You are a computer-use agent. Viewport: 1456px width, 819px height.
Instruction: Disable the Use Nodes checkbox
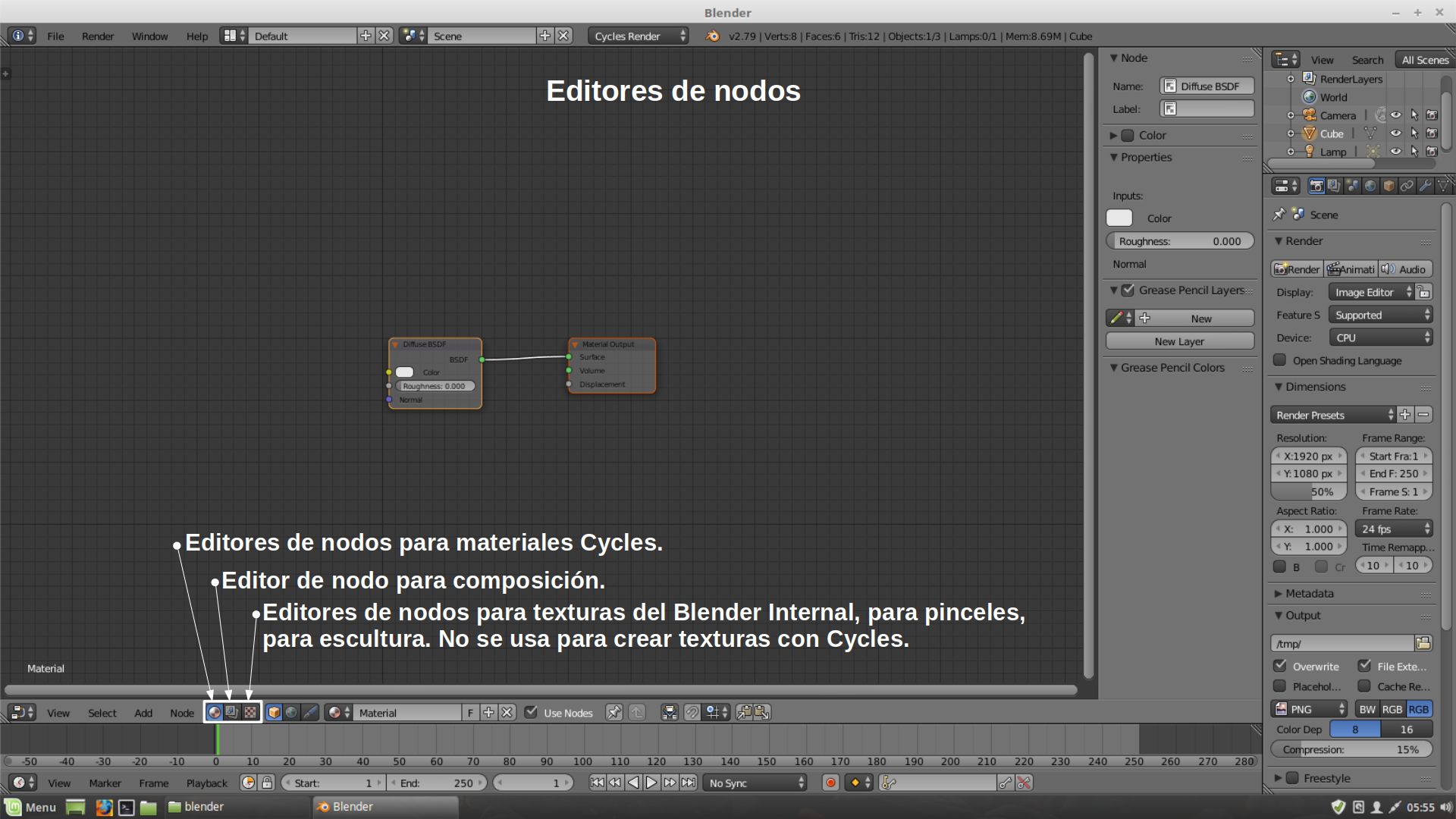pos(531,712)
